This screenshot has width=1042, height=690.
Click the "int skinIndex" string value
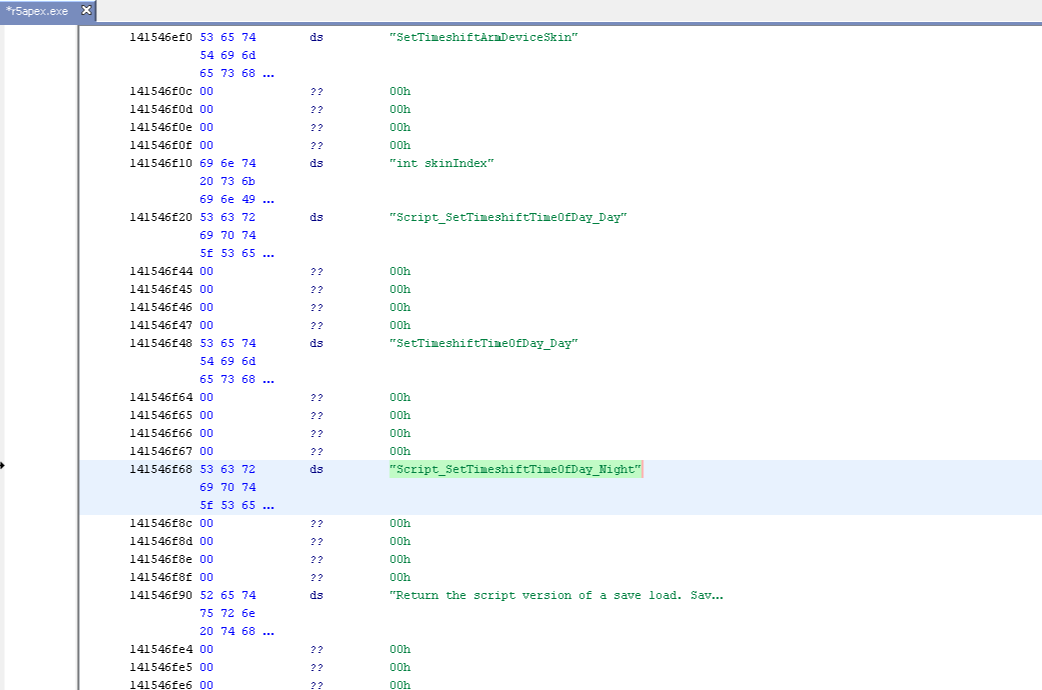(441, 163)
